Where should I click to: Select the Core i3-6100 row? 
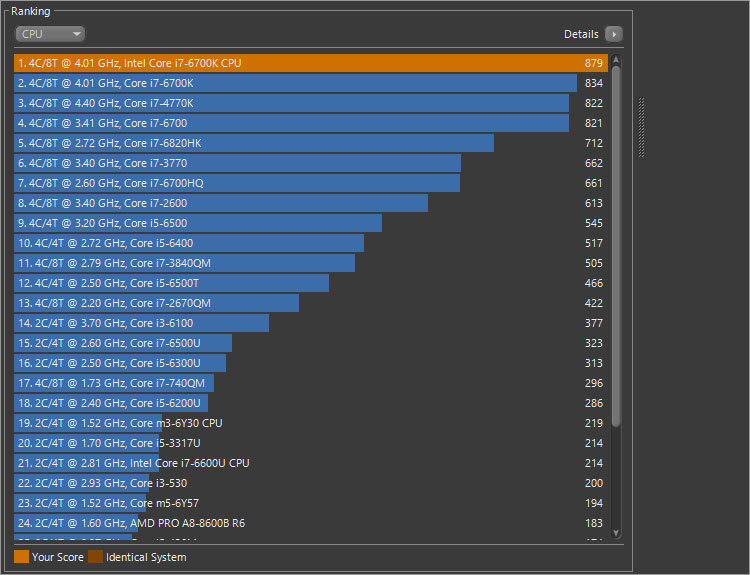tap(311, 323)
